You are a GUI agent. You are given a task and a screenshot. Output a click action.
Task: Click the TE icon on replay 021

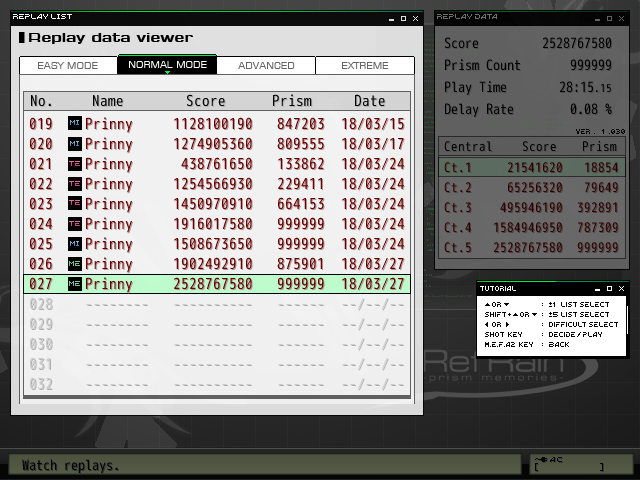tap(75, 163)
